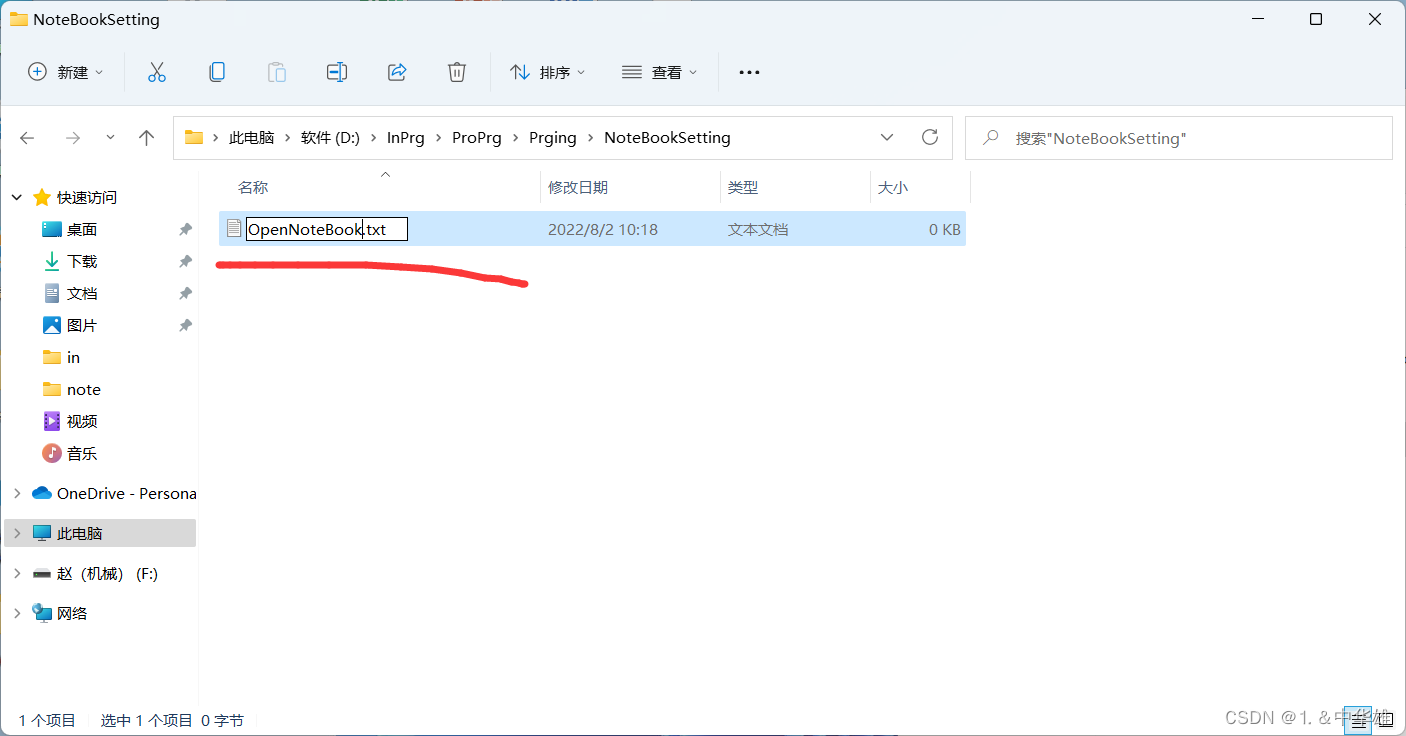The height and width of the screenshot is (736, 1406).
Task: Open the in folder in sidebar
Action: click(73, 357)
